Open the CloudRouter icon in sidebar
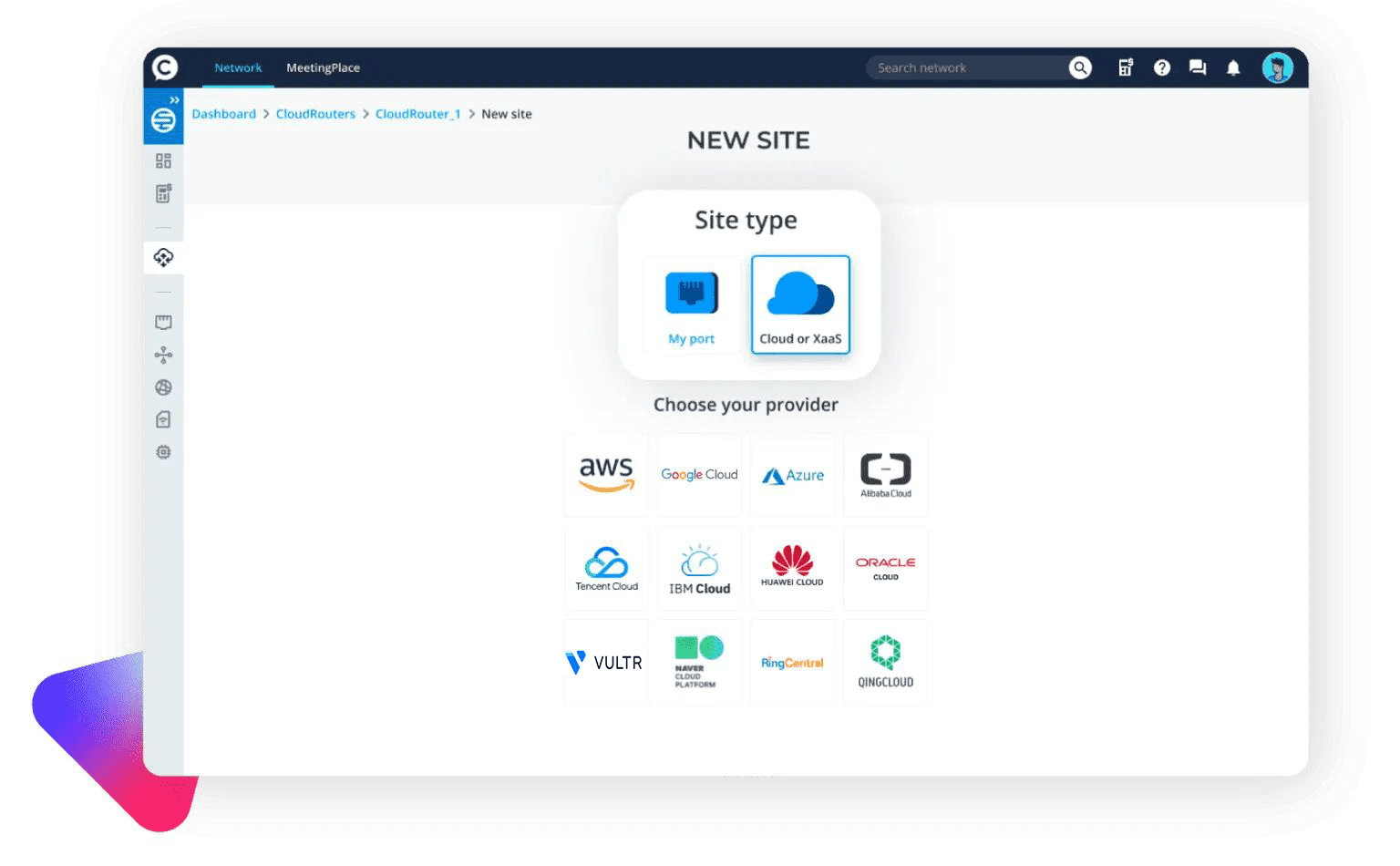 pyautogui.click(x=163, y=258)
